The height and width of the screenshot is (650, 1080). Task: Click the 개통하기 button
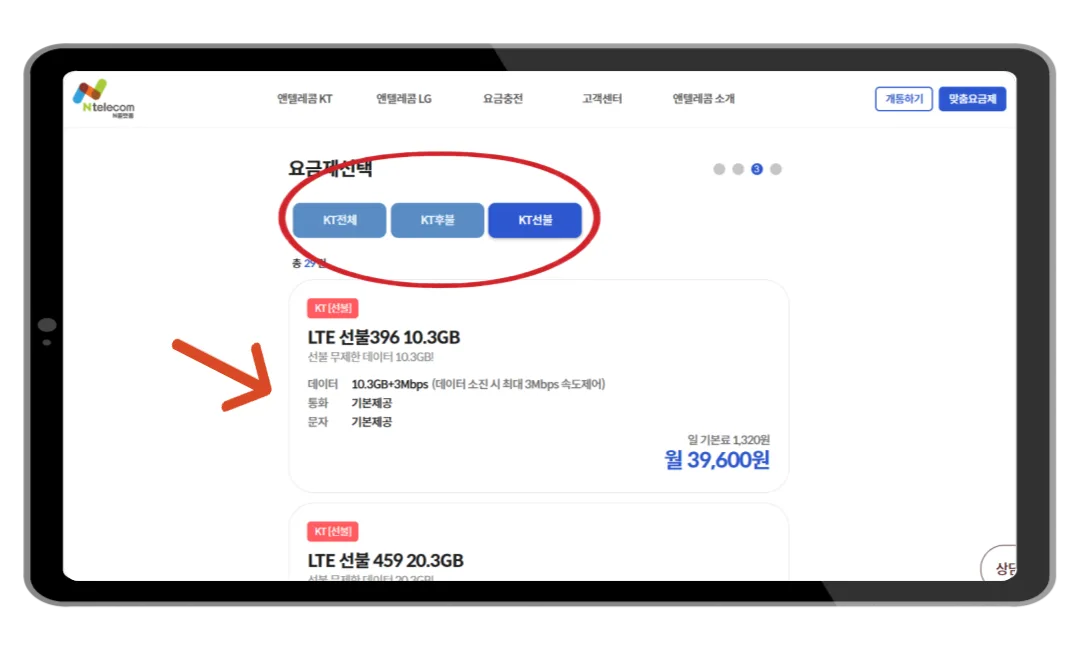(904, 99)
